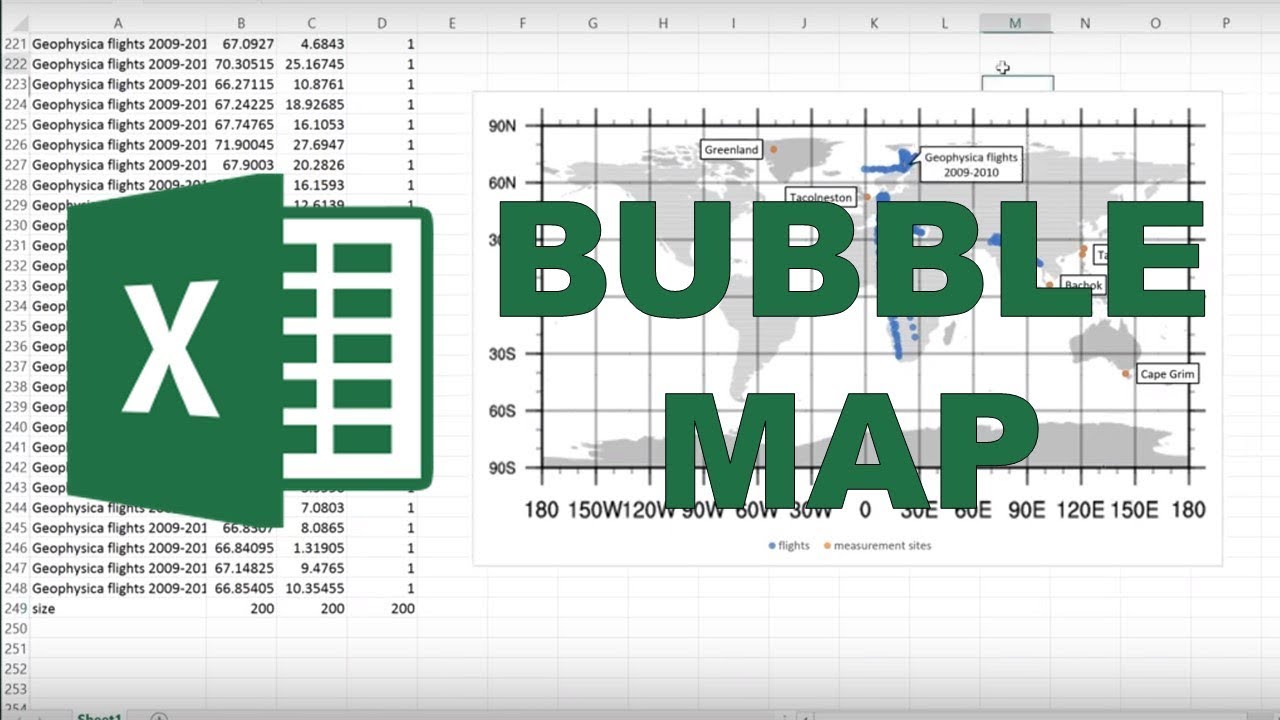
Task: Select highlighted column M header
Action: [1015, 23]
